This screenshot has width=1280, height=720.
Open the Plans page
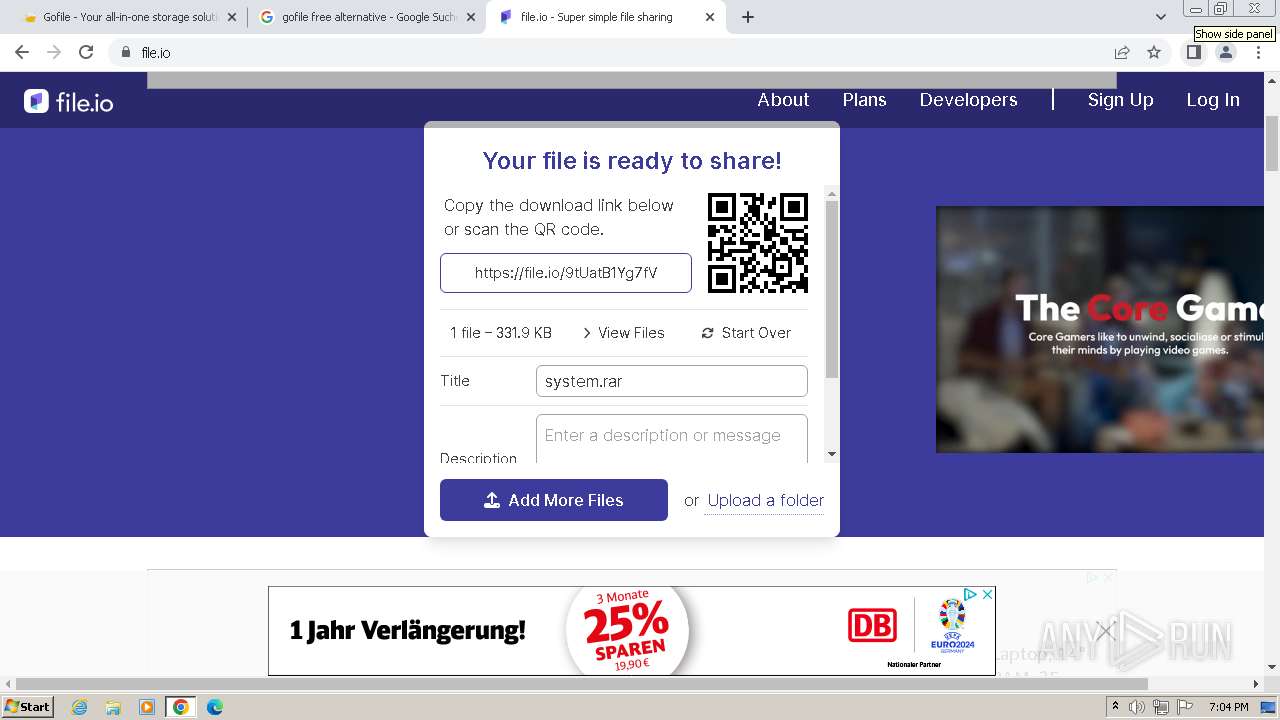pos(864,100)
